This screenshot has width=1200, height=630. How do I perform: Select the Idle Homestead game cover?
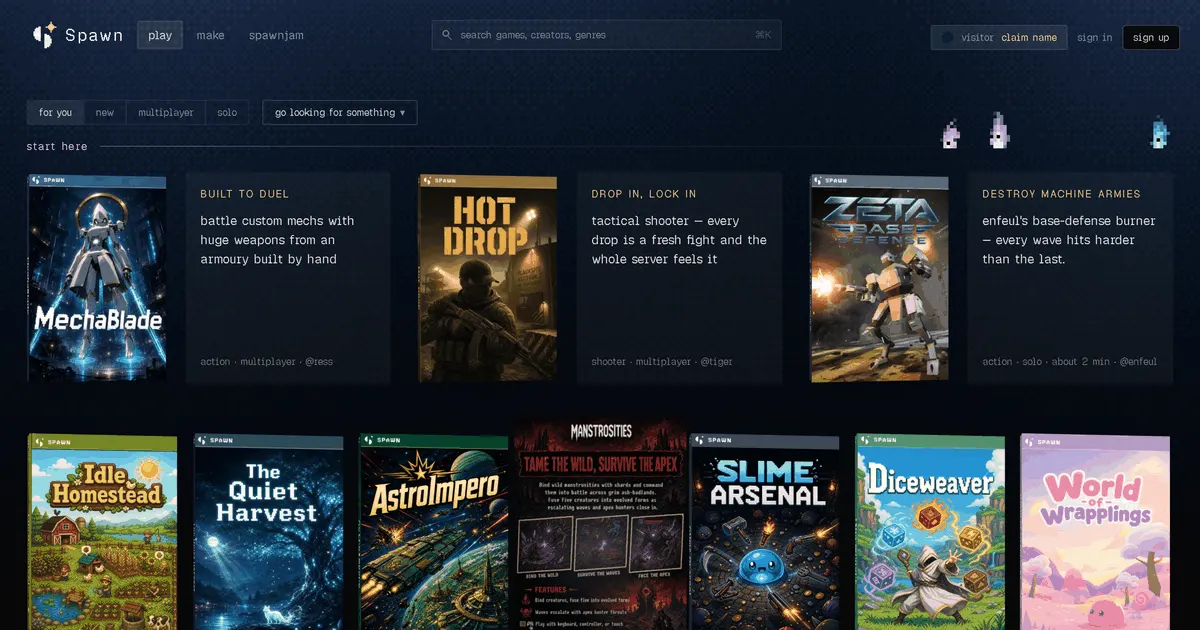102,532
